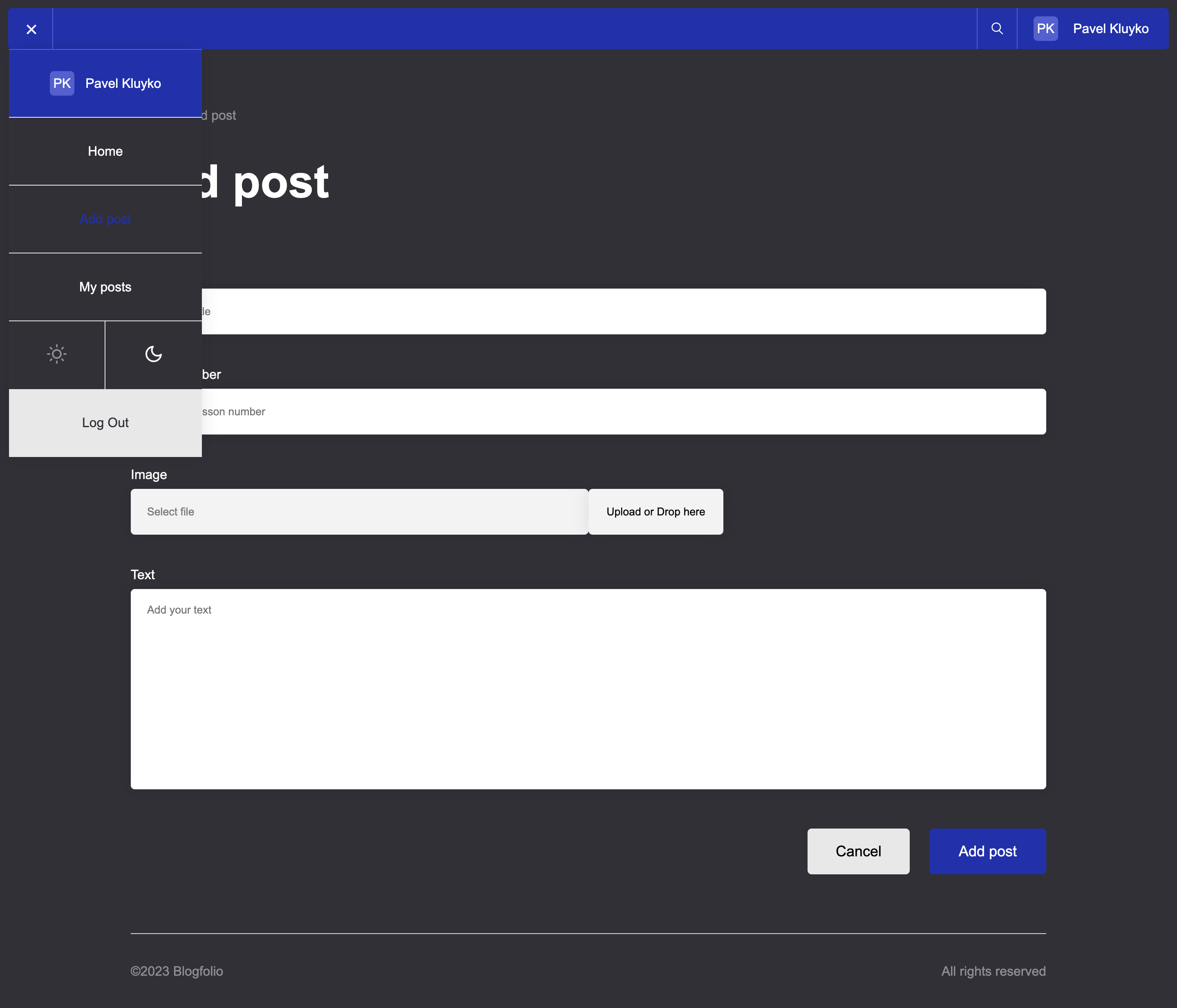Switch to light theme sun icon
The image size is (1177, 1008).
(57, 354)
